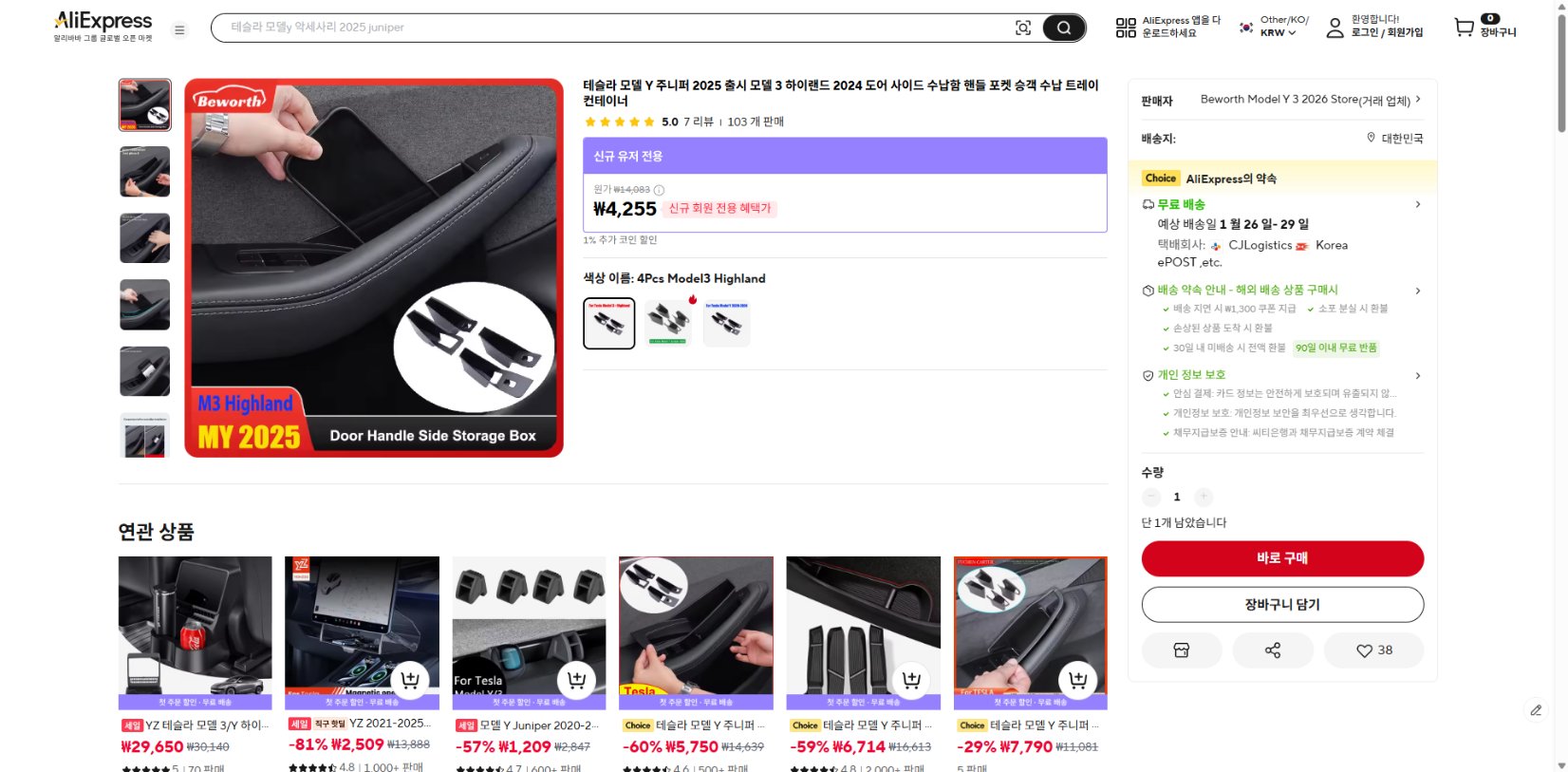Expand seller Beworth store chevron
The width and height of the screenshot is (1568, 772).
(1418, 99)
